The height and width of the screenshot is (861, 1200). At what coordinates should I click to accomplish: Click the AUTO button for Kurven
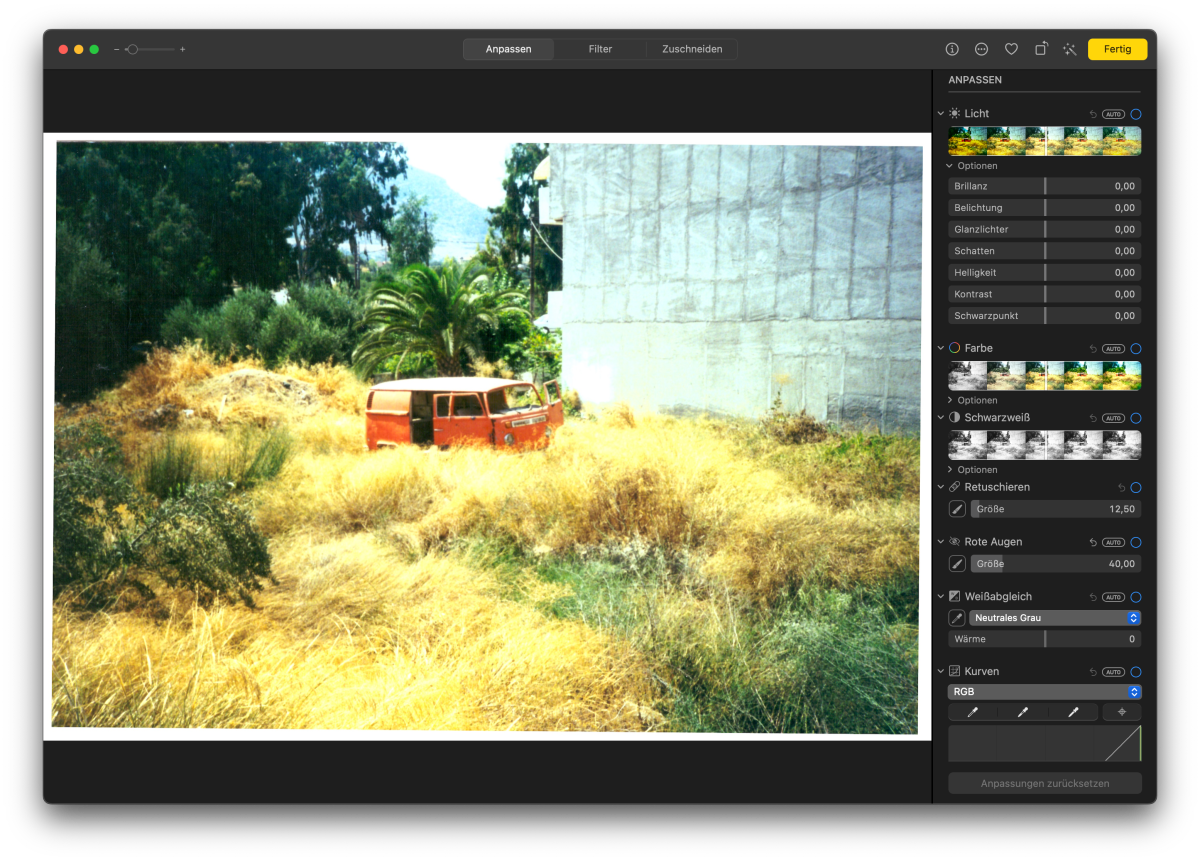click(x=1113, y=672)
